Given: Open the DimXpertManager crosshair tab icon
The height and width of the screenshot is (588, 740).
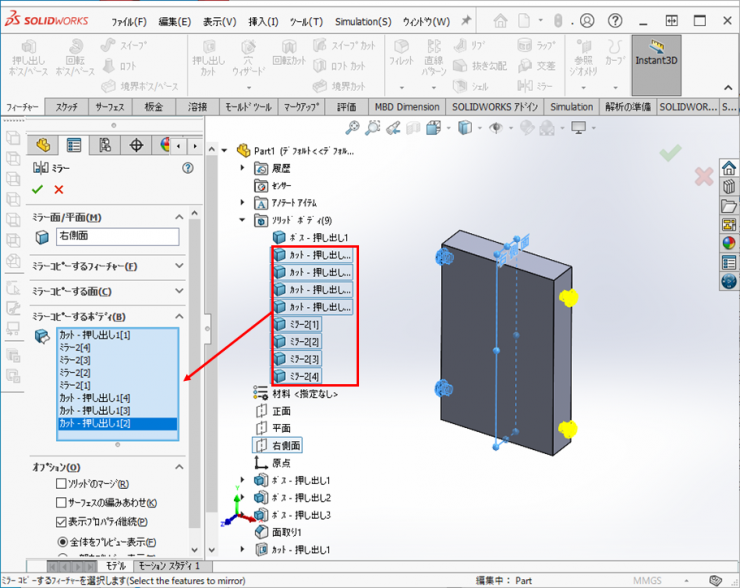Looking at the screenshot, I should tap(136, 145).
